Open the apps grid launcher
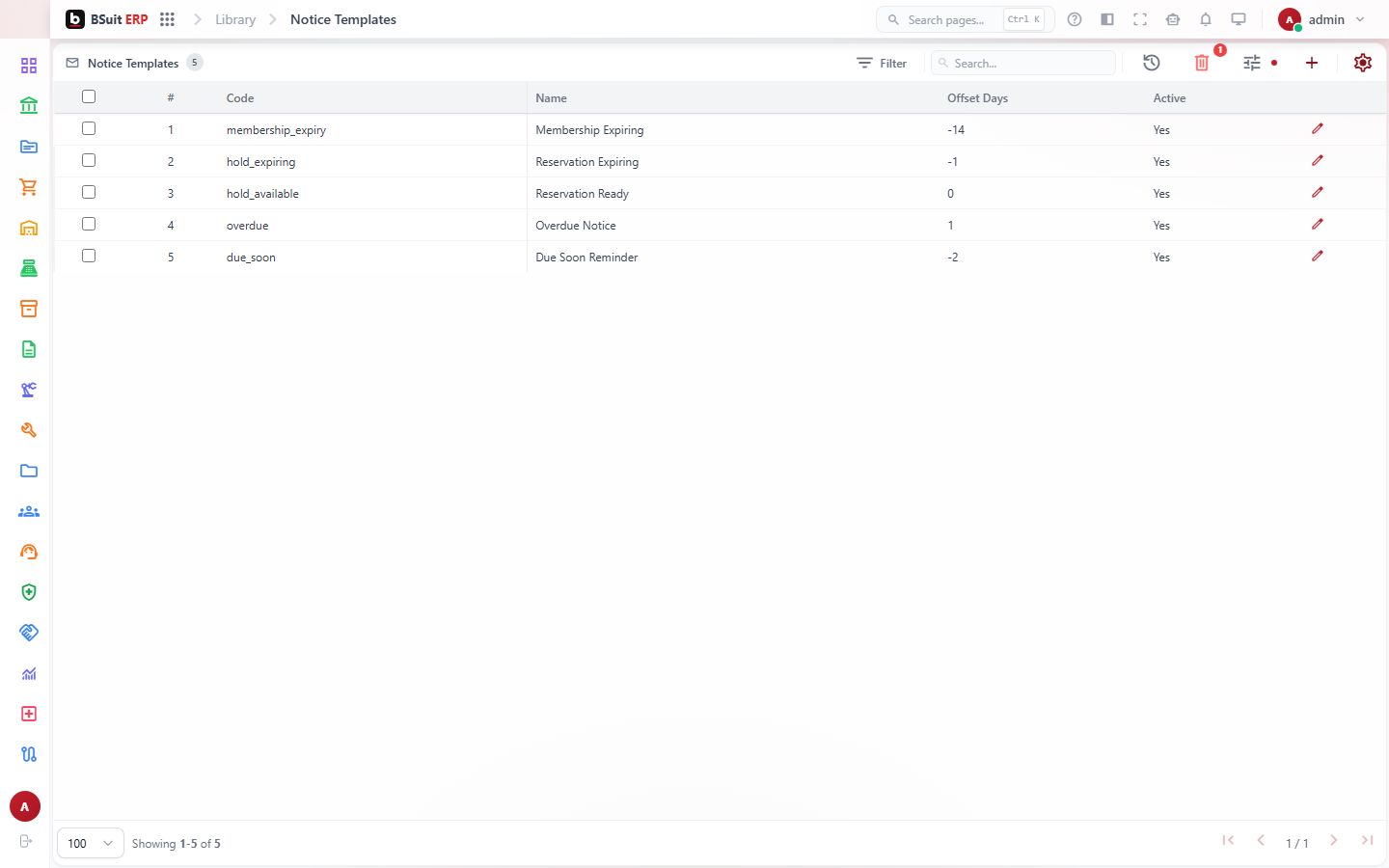This screenshot has width=1389, height=868. (x=167, y=19)
